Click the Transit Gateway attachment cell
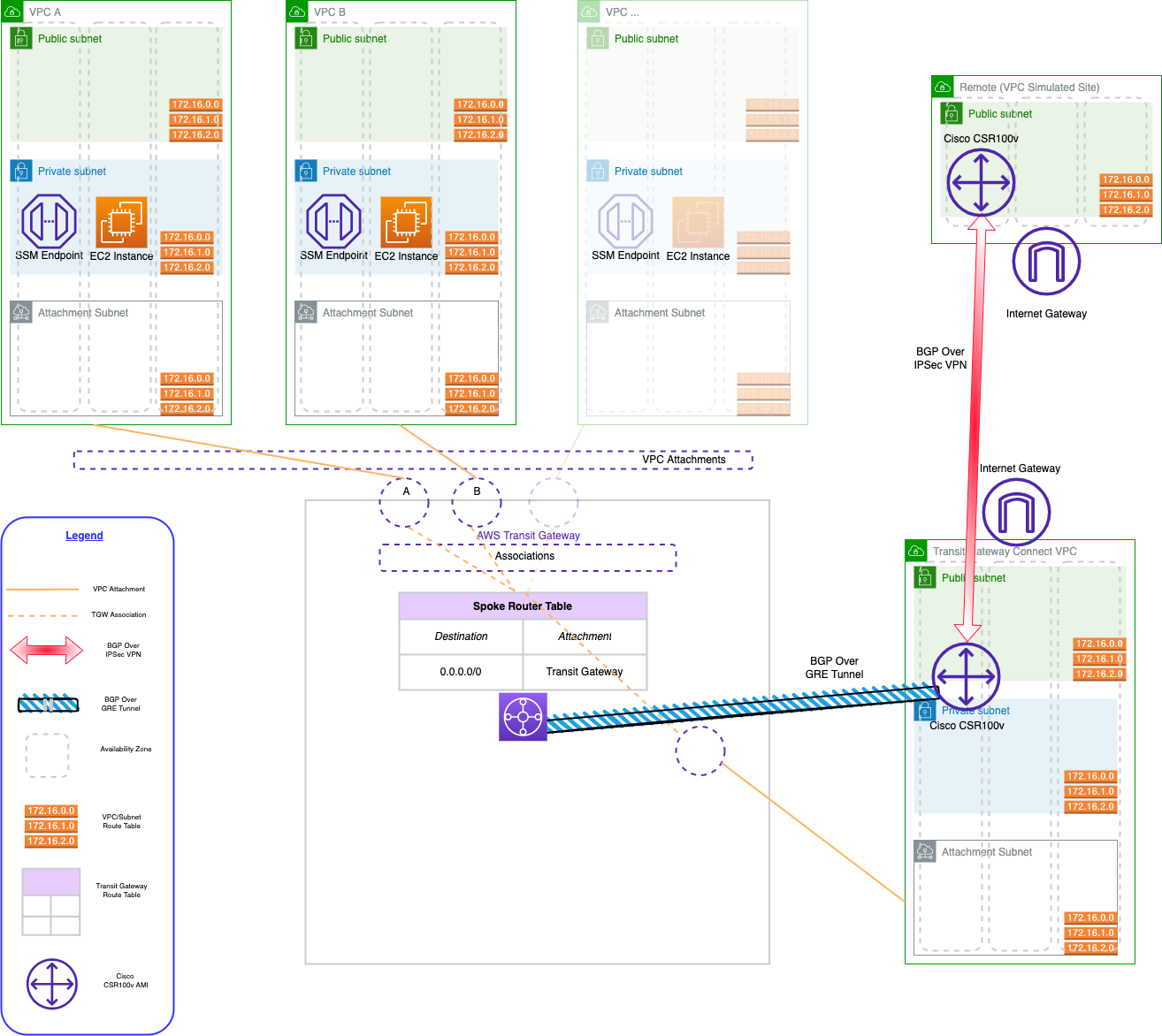Image resolution: width=1162 pixels, height=1036 pixels. [x=585, y=672]
